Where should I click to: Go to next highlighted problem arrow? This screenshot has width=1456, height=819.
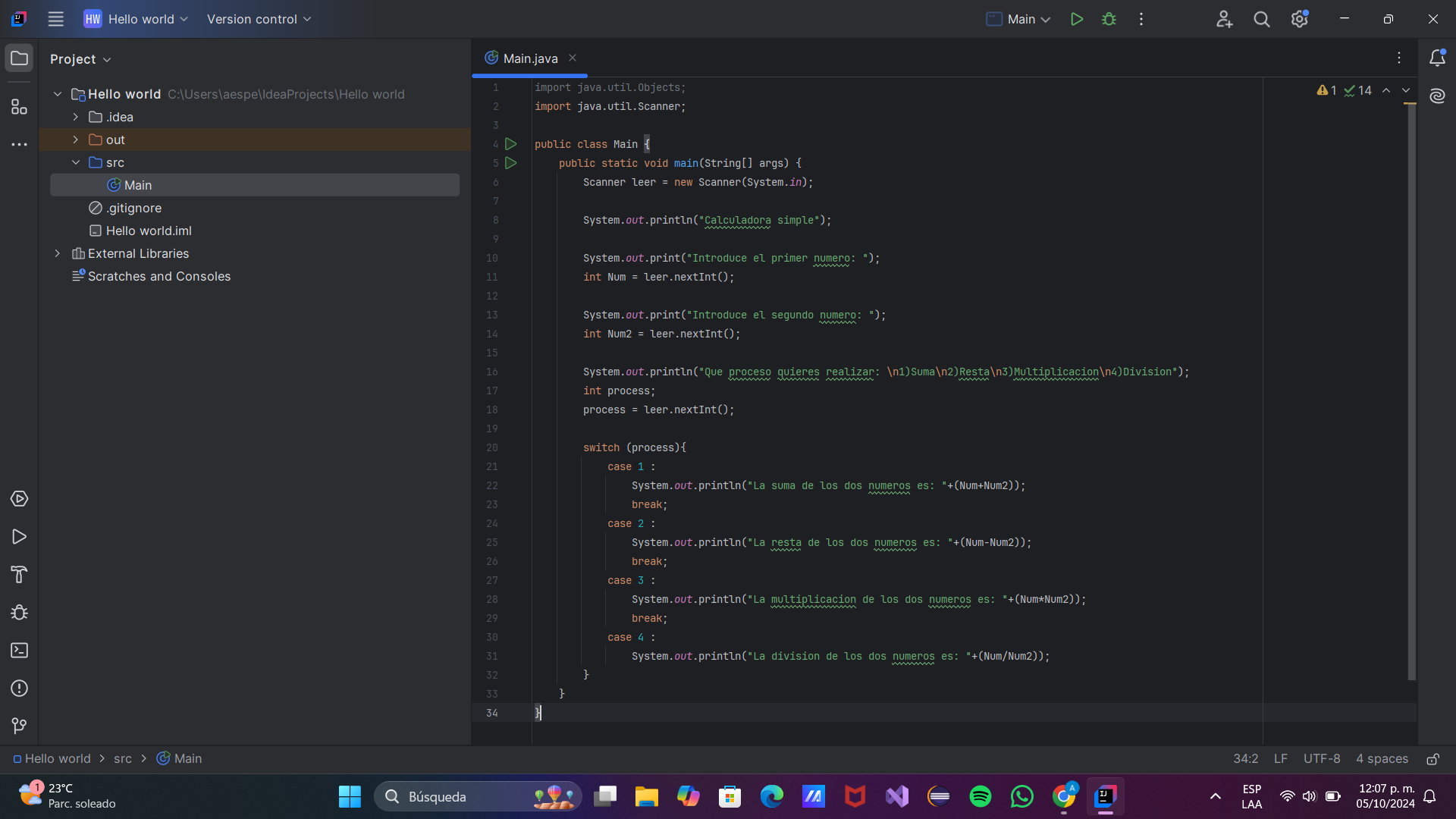pyautogui.click(x=1406, y=90)
